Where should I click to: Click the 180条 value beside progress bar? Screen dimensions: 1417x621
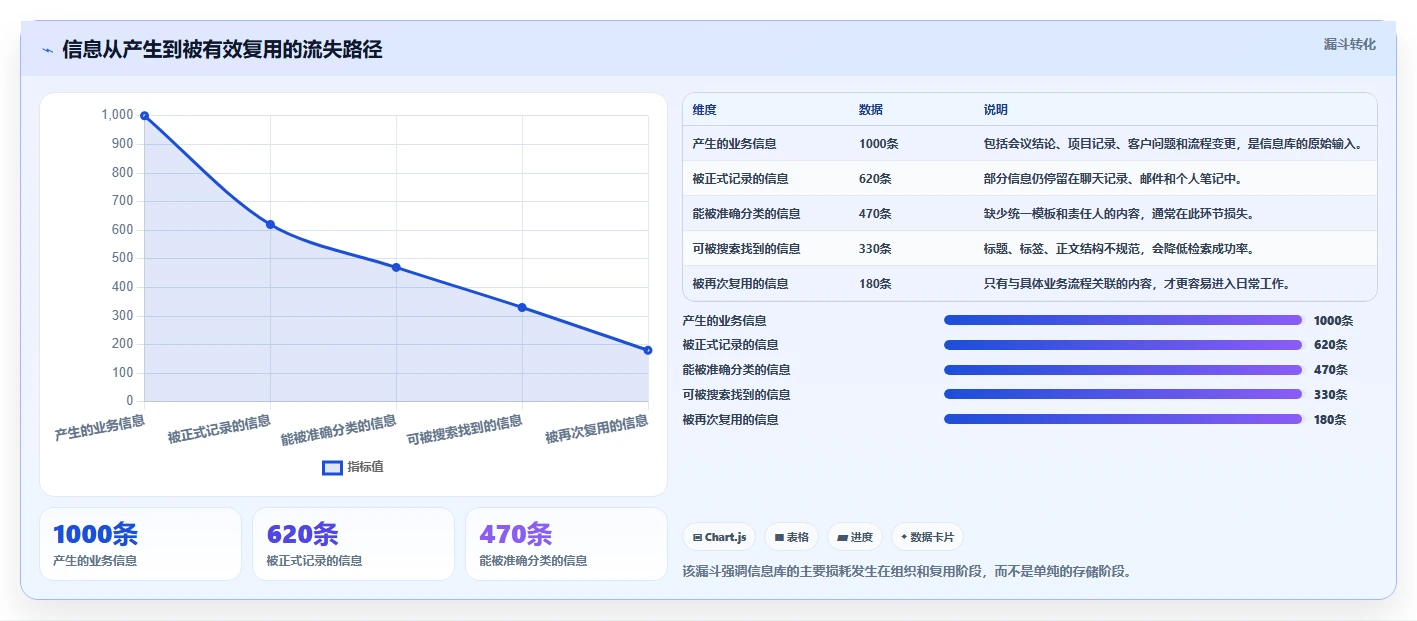[1330, 420]
